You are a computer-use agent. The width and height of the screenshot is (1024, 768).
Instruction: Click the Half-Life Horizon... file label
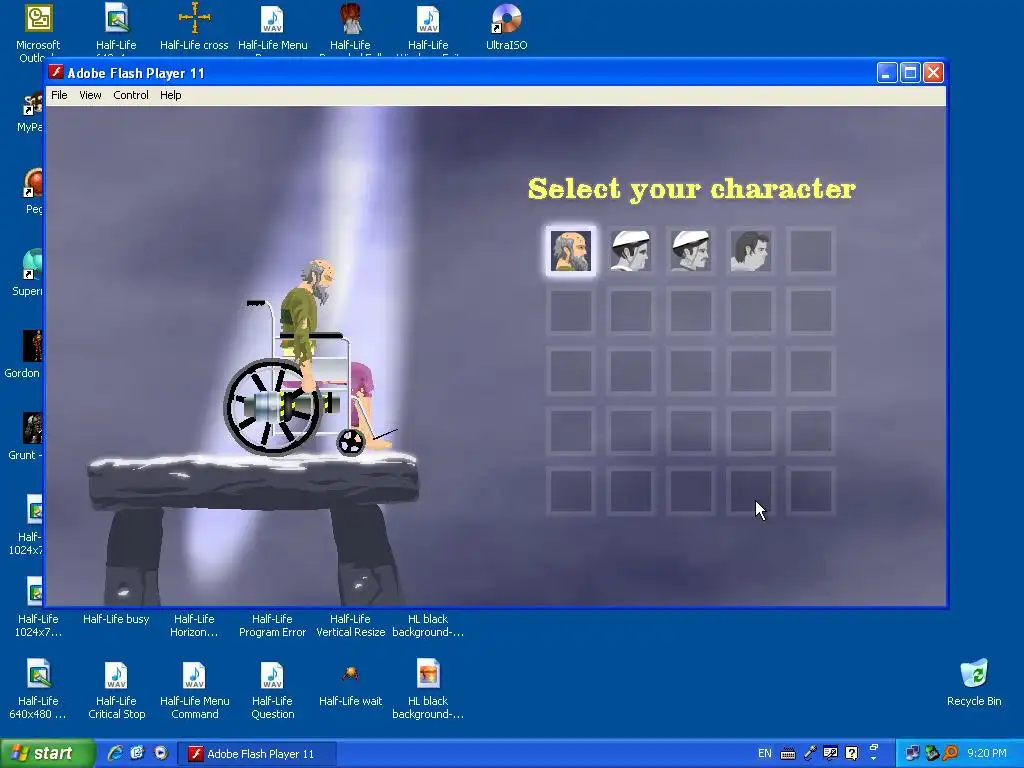pos(194,626)
